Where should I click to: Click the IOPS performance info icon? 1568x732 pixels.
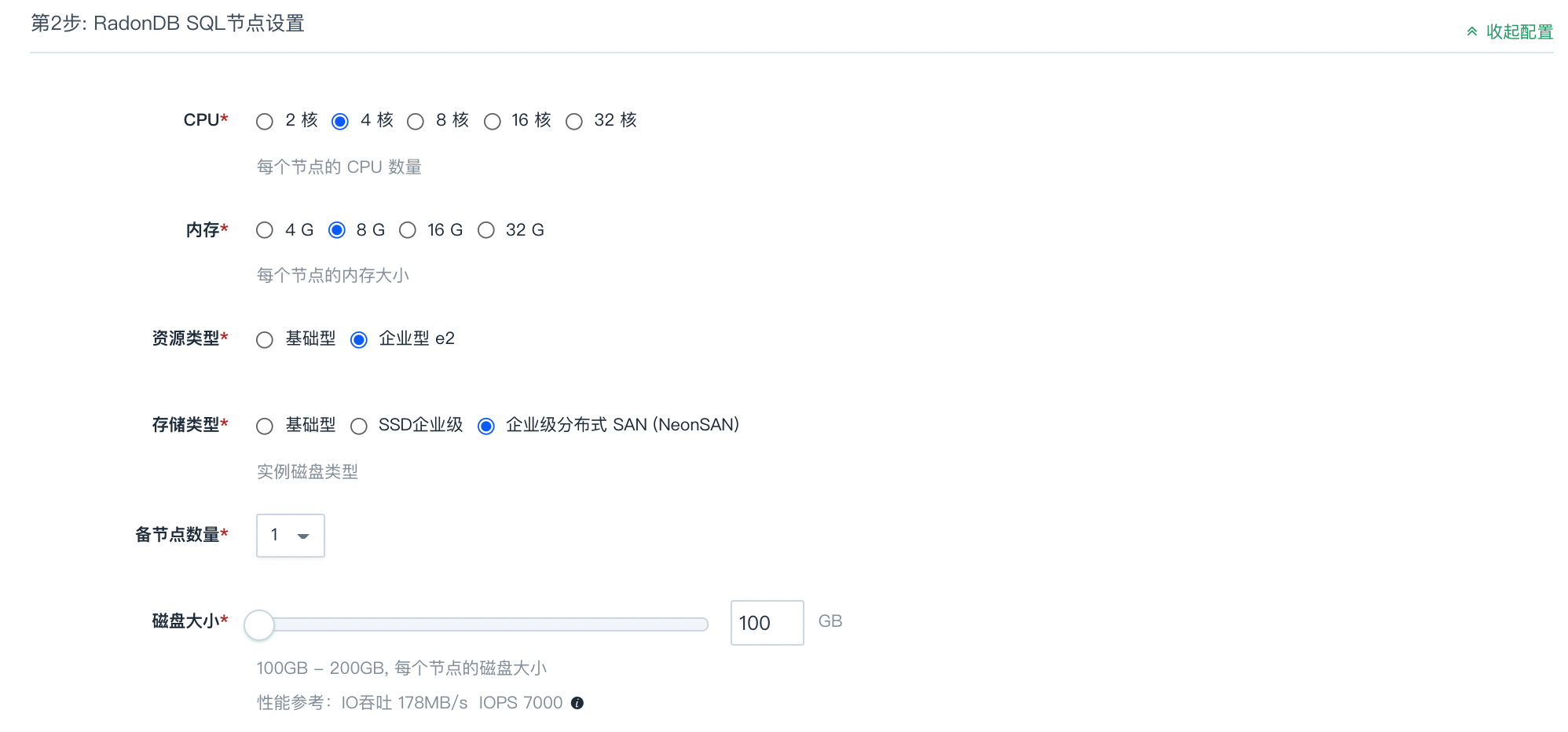[x=577, y=703]
